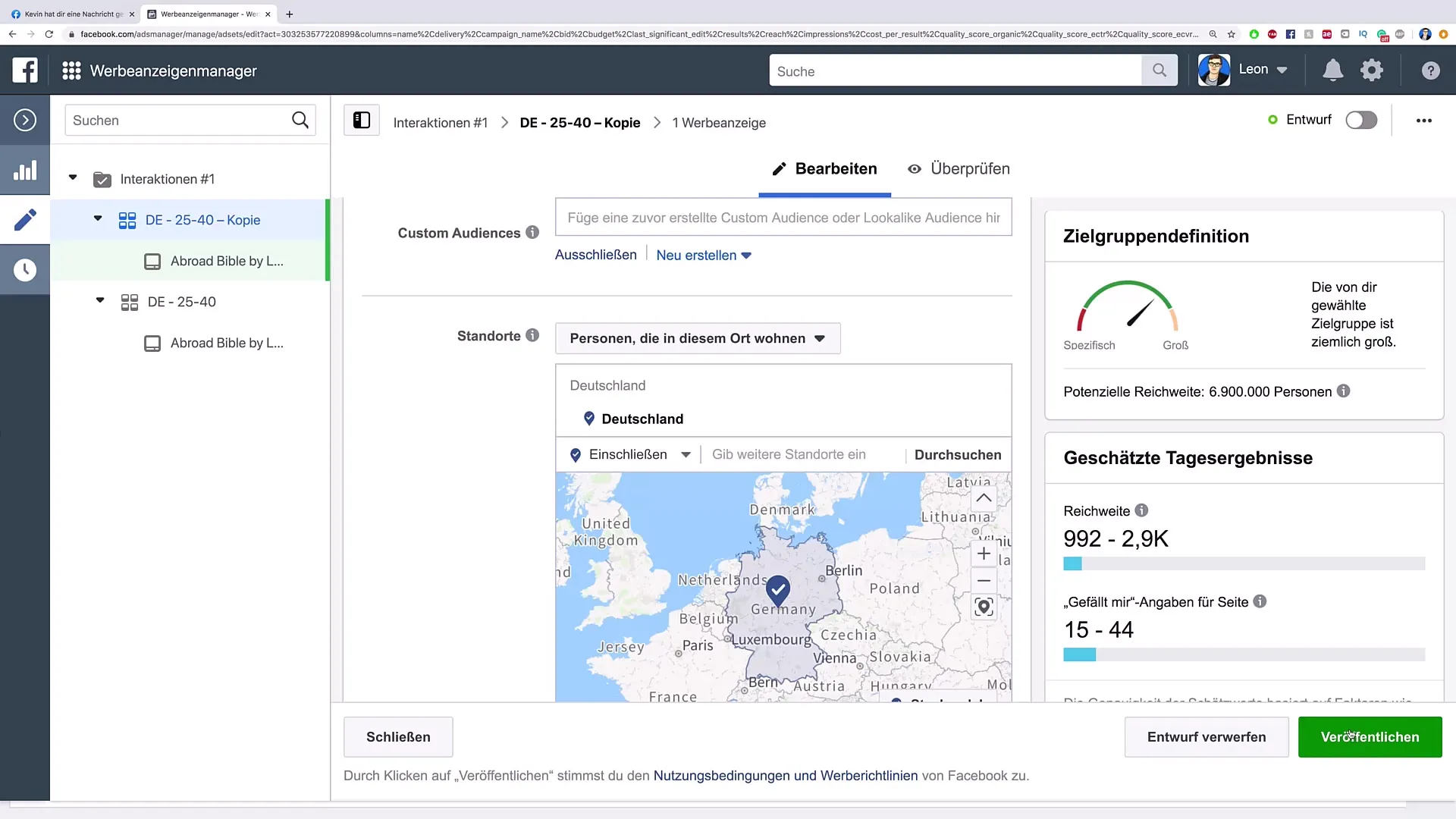This screenshot has height=819, width=1456.
Task: Reload the browser page
Action: (49, 34)
